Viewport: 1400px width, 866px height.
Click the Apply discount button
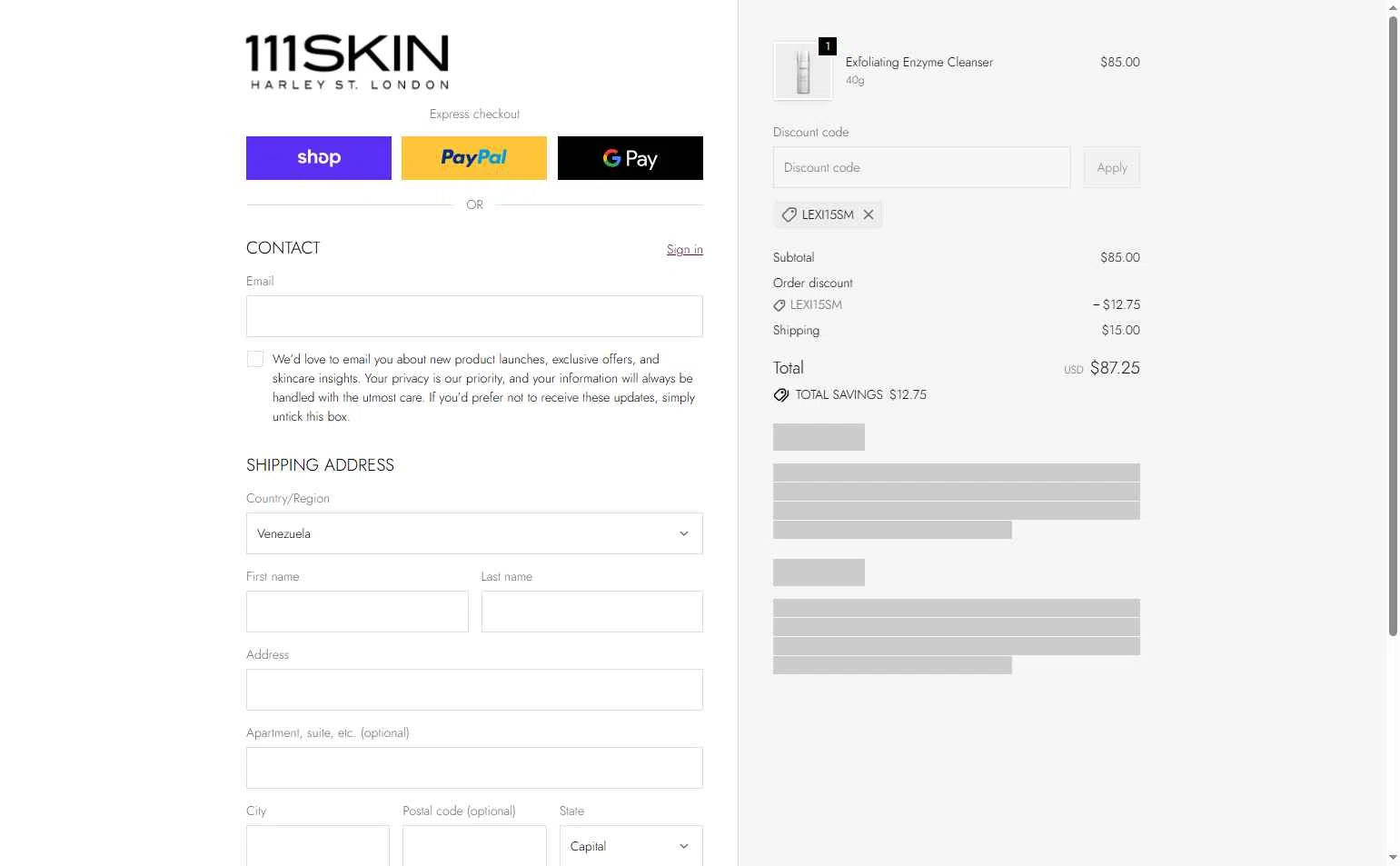1112,167
